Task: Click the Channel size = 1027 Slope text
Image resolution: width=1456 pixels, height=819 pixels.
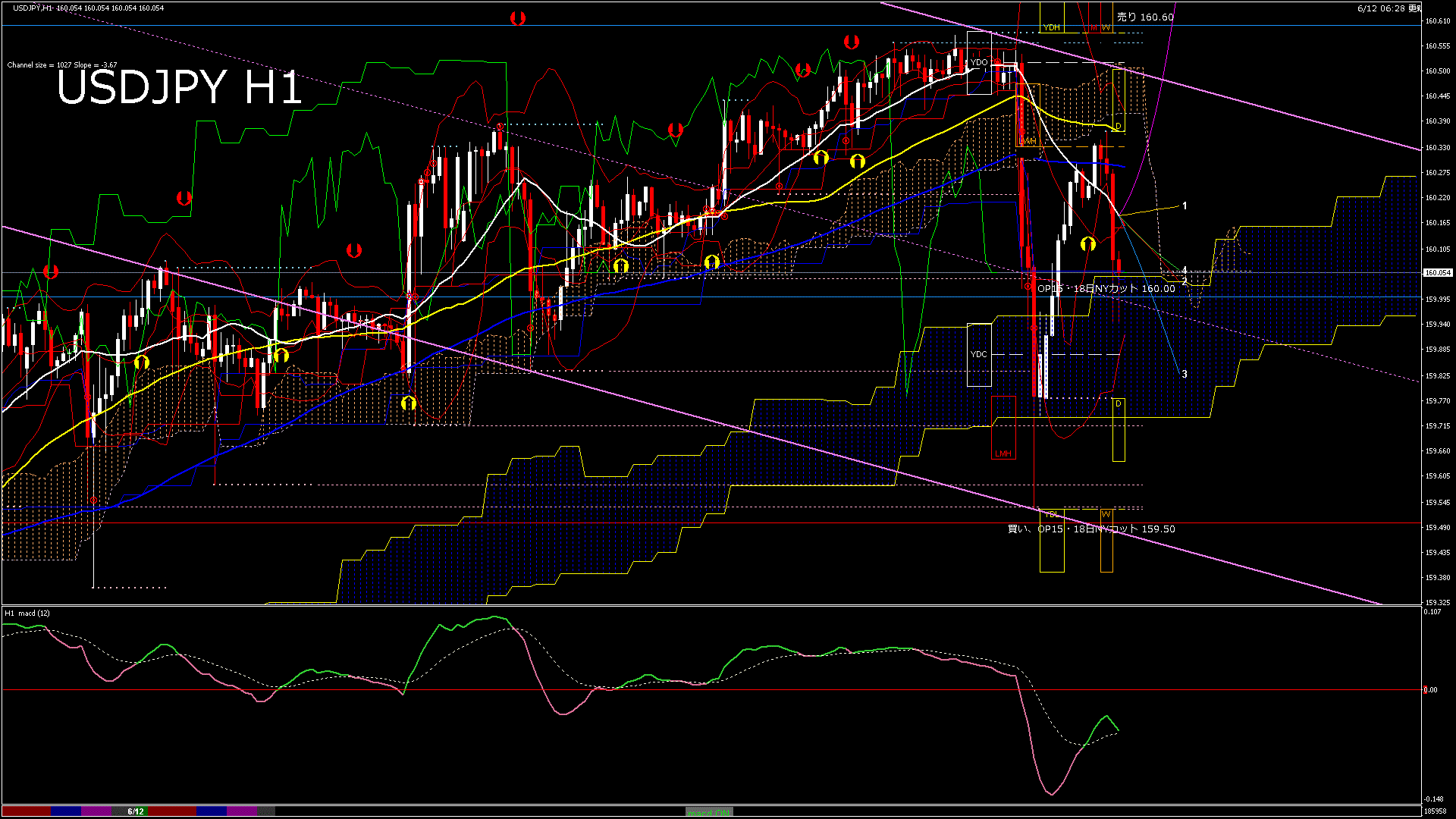Action: pyautogui.click(x=62, y=65)
